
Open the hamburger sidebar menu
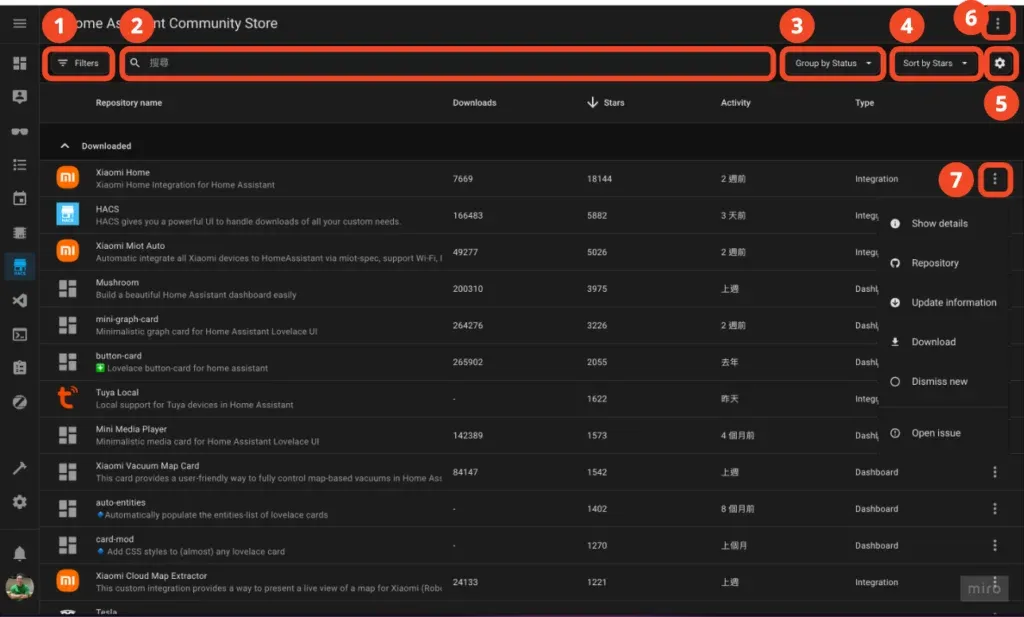[19, 23]
